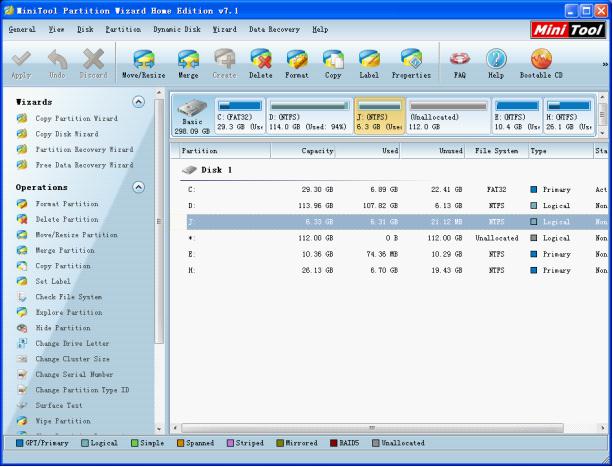Sort by the Capacity column header

(303, 151)
